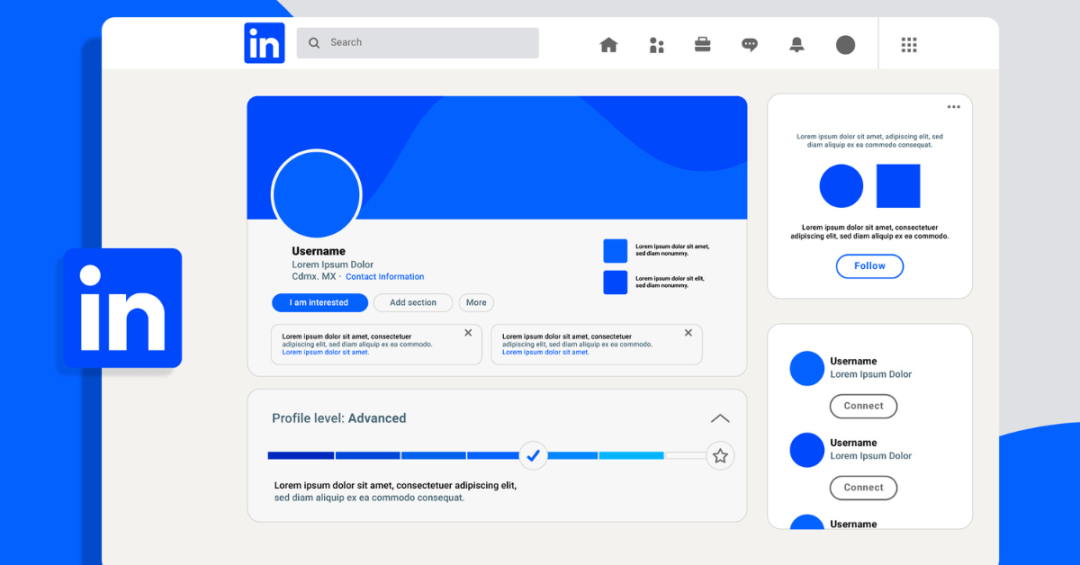1080x565 pixels.
Task: Open the More dropdown button
Action: [x=476, y=303]
